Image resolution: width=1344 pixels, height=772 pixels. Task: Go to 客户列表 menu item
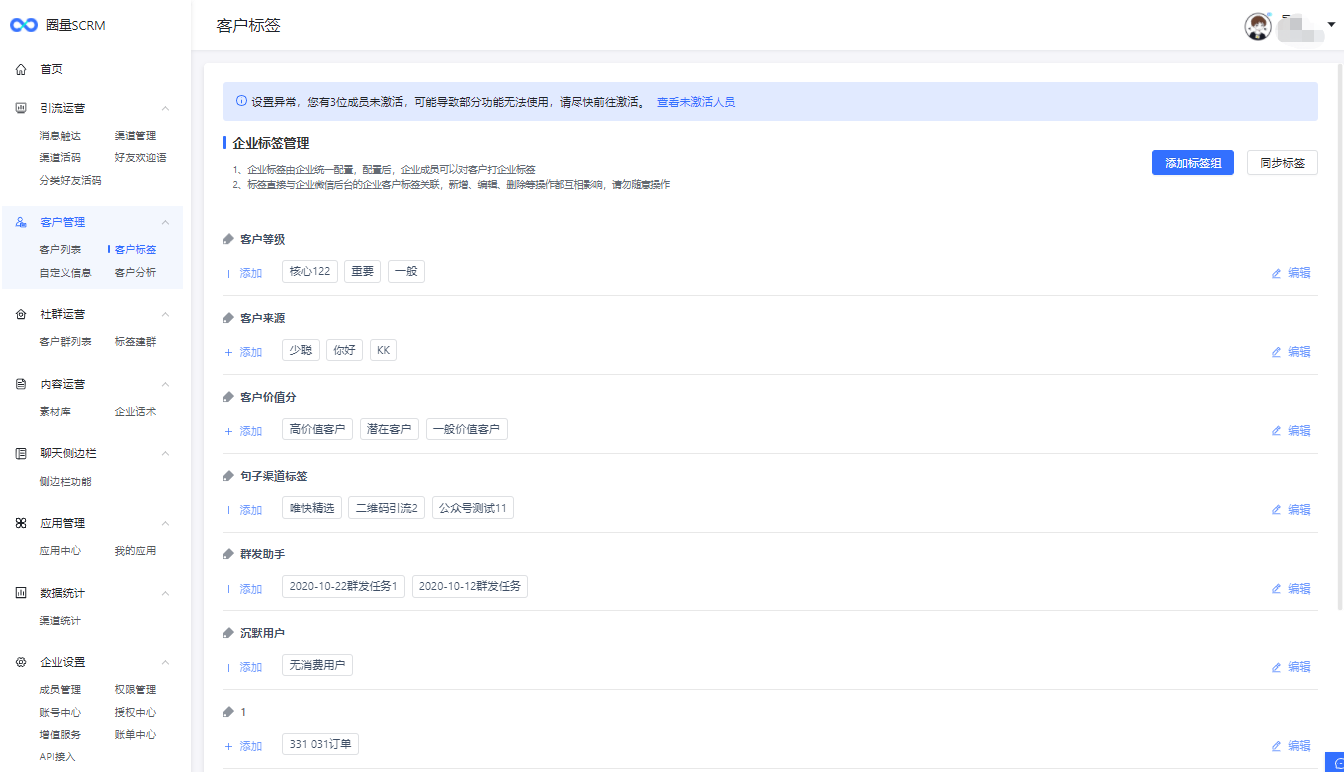[60, 250]
